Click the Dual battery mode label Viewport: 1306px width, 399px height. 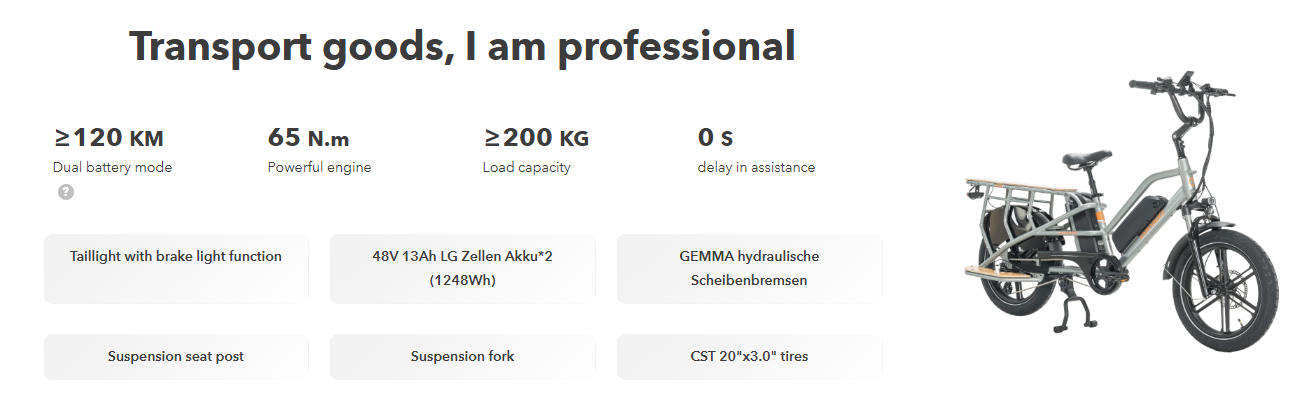112,167
